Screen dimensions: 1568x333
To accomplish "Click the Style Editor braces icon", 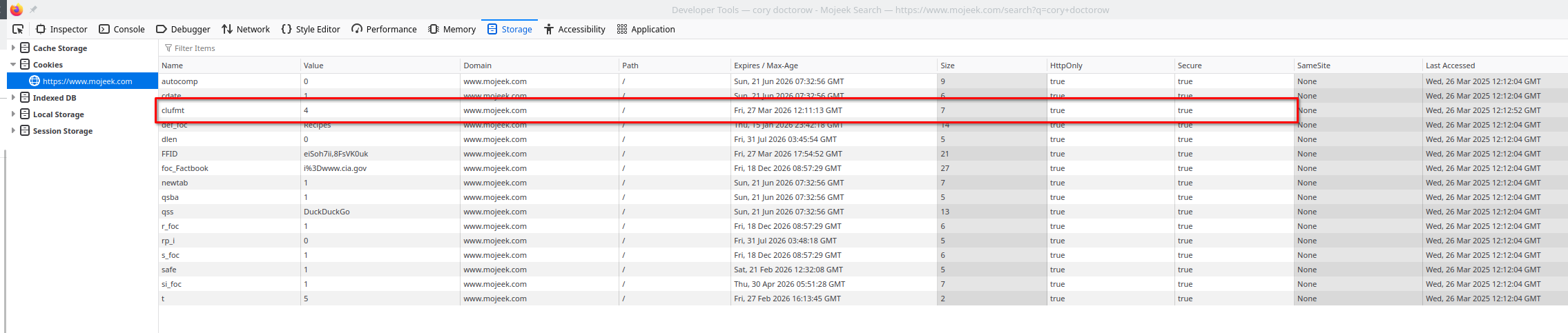I will coord(287,29).
